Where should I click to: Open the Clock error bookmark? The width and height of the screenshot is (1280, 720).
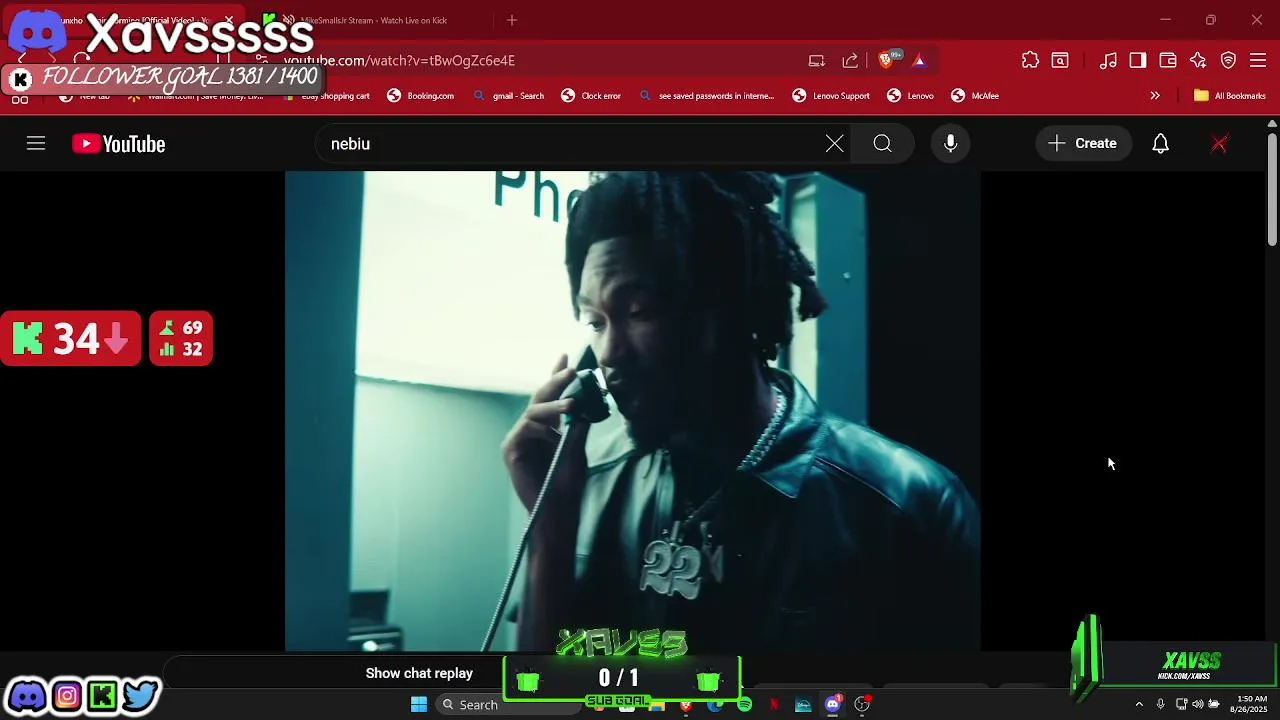(x=591, y=96)
